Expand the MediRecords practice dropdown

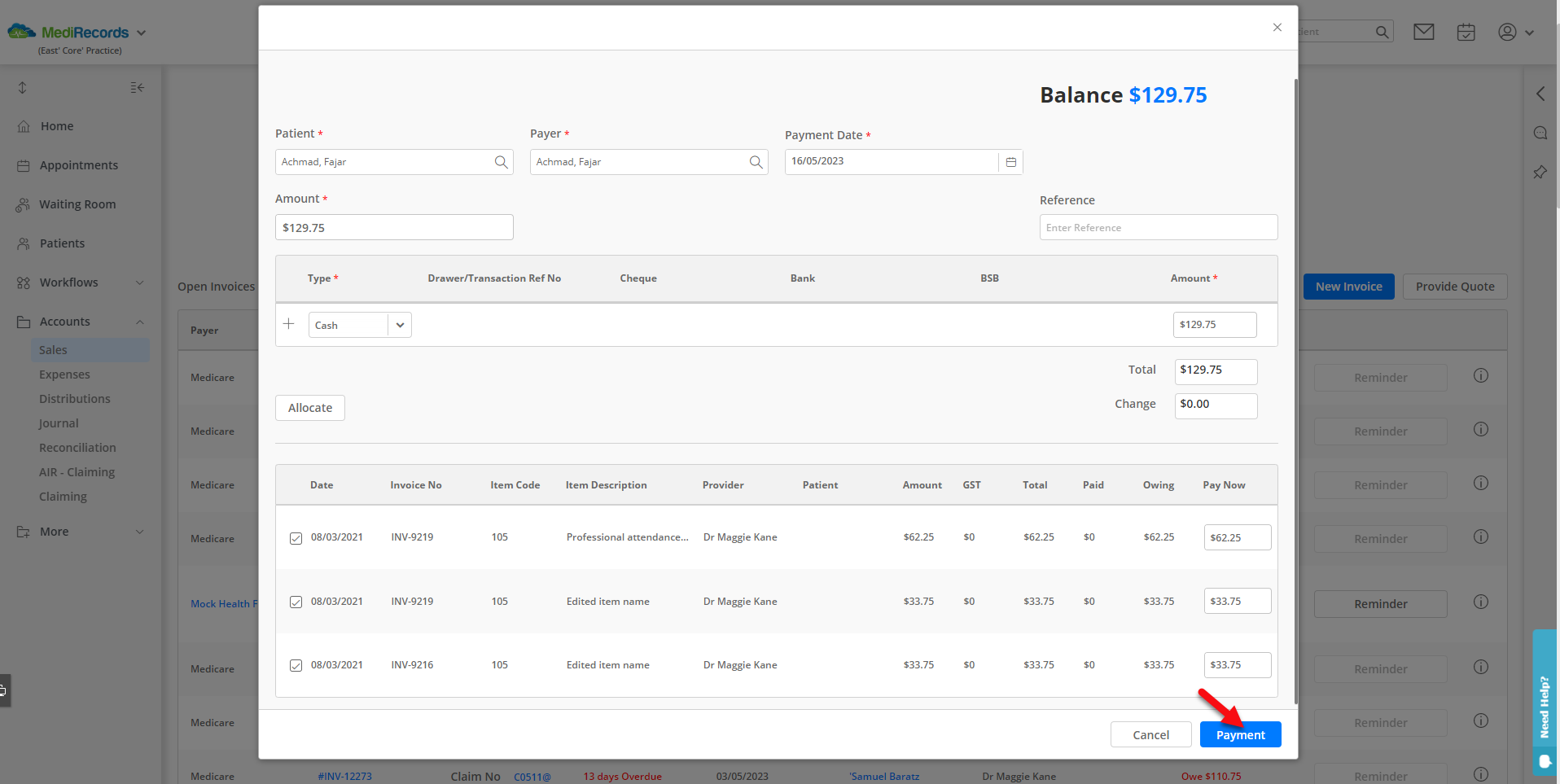coord(141,33)
